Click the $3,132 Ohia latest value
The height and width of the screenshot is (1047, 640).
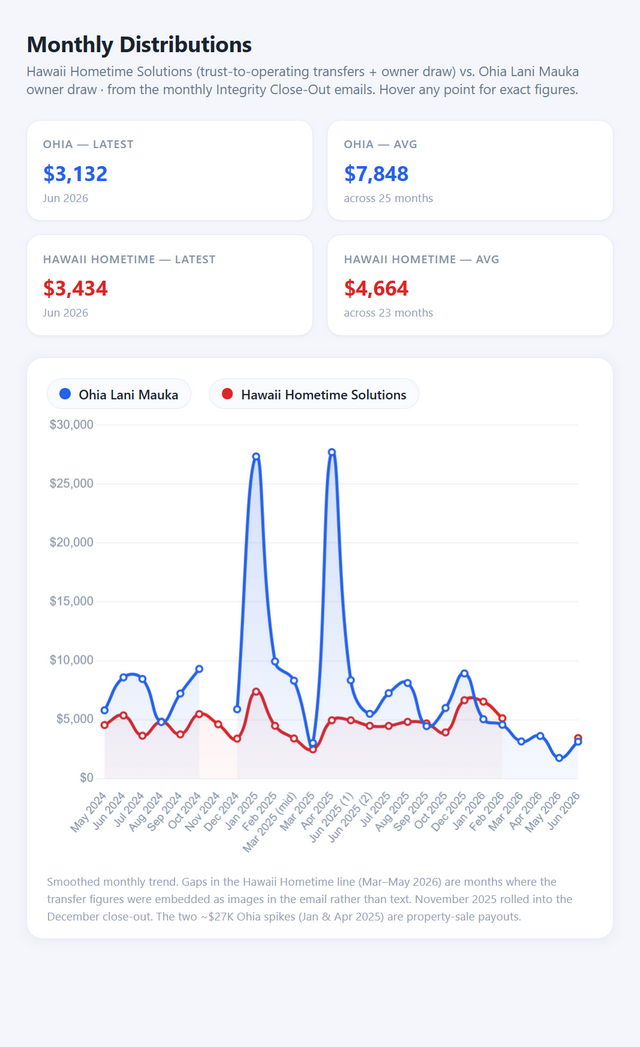[x=75, y=174]
